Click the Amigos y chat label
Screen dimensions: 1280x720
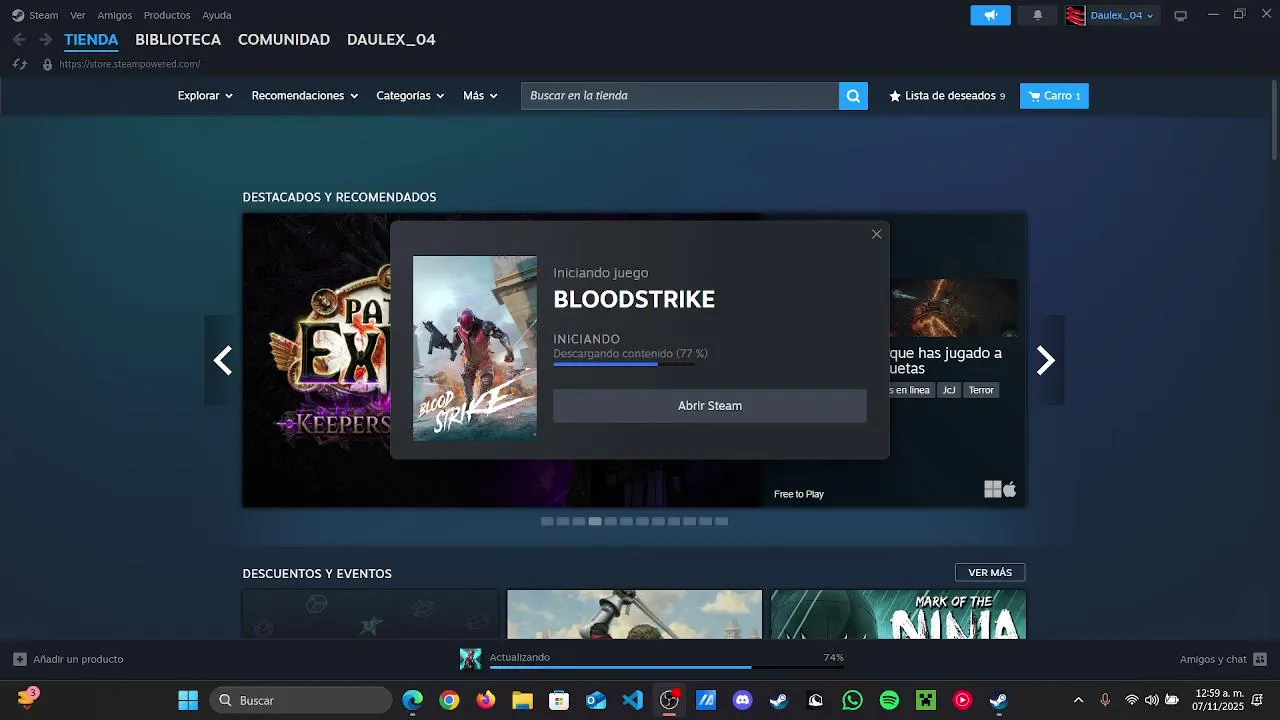click(x=1213, y=659)
